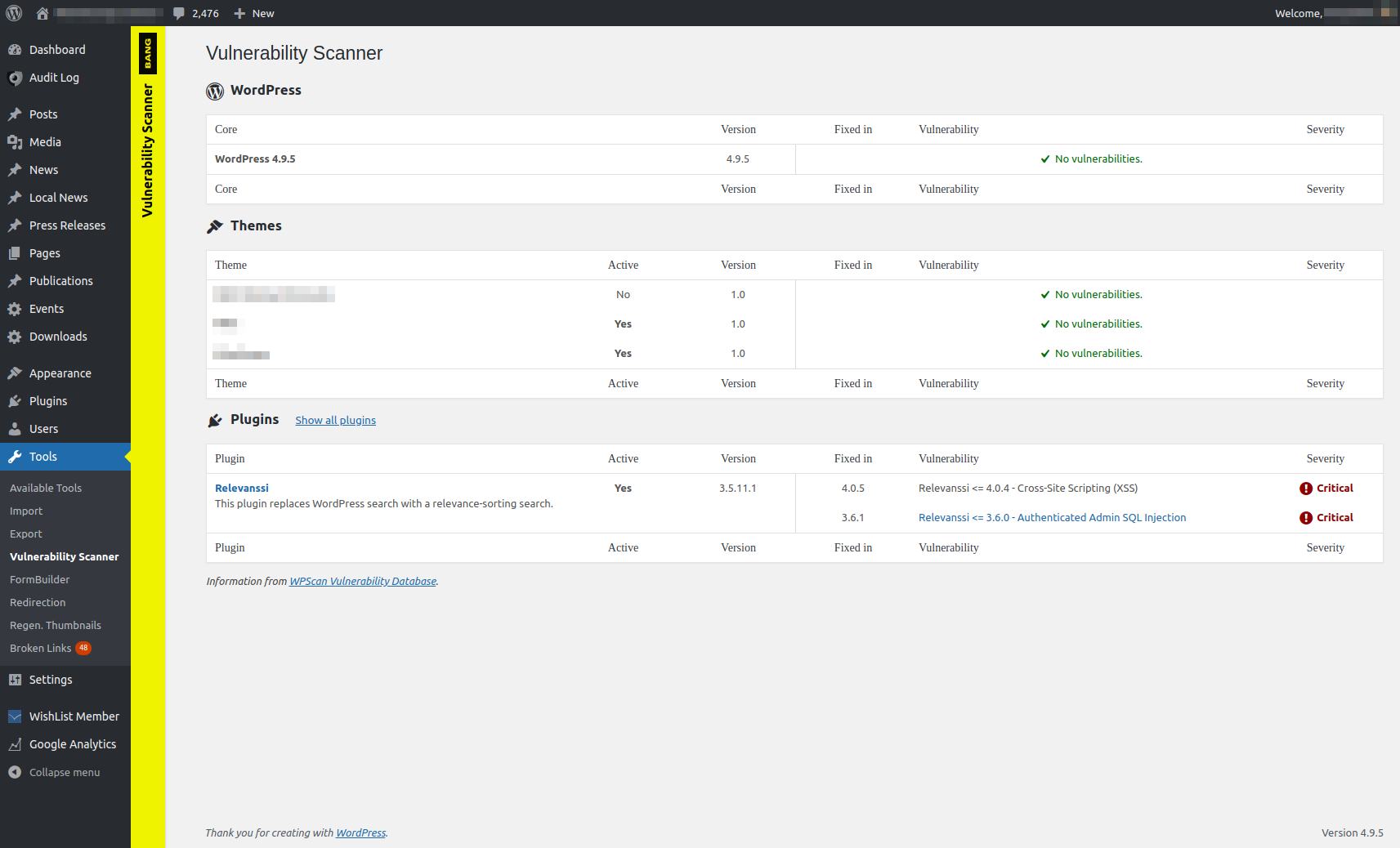The height and width of the screenshot is (848, 1400).
Task: Click the Tools wrench icon
Action: tap(15, 457)
